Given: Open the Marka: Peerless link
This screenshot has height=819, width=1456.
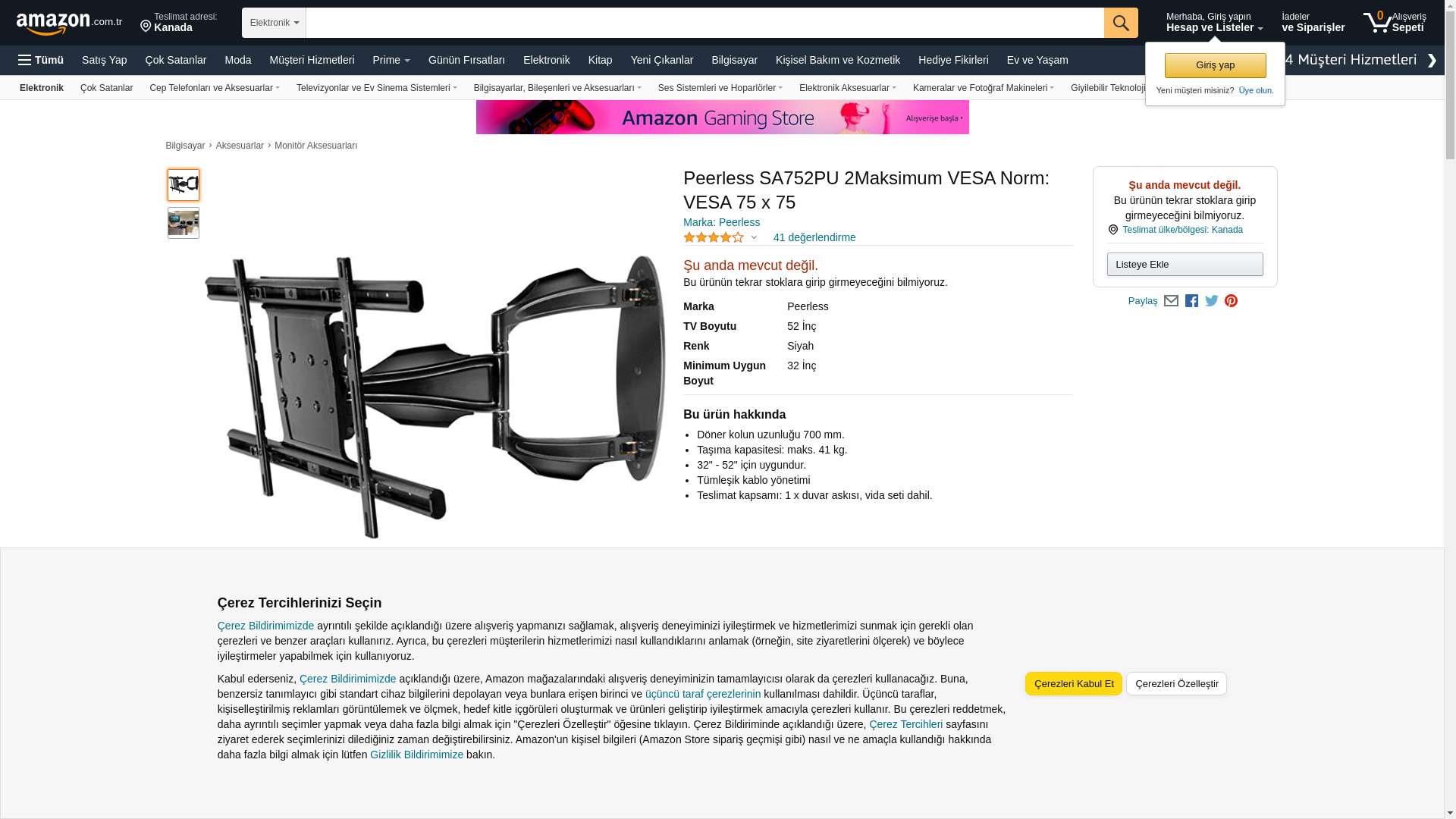Looking at the screenshot, I should [721, 223].
